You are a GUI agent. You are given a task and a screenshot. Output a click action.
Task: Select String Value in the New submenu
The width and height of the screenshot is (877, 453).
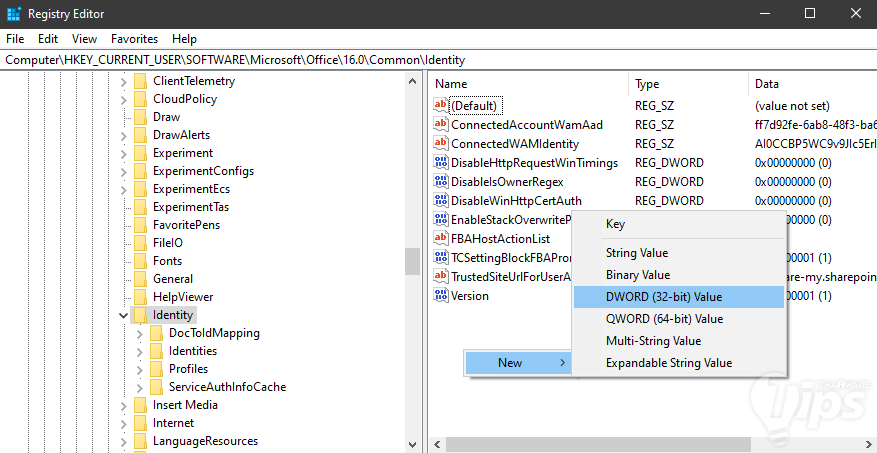tap(636, 253)
